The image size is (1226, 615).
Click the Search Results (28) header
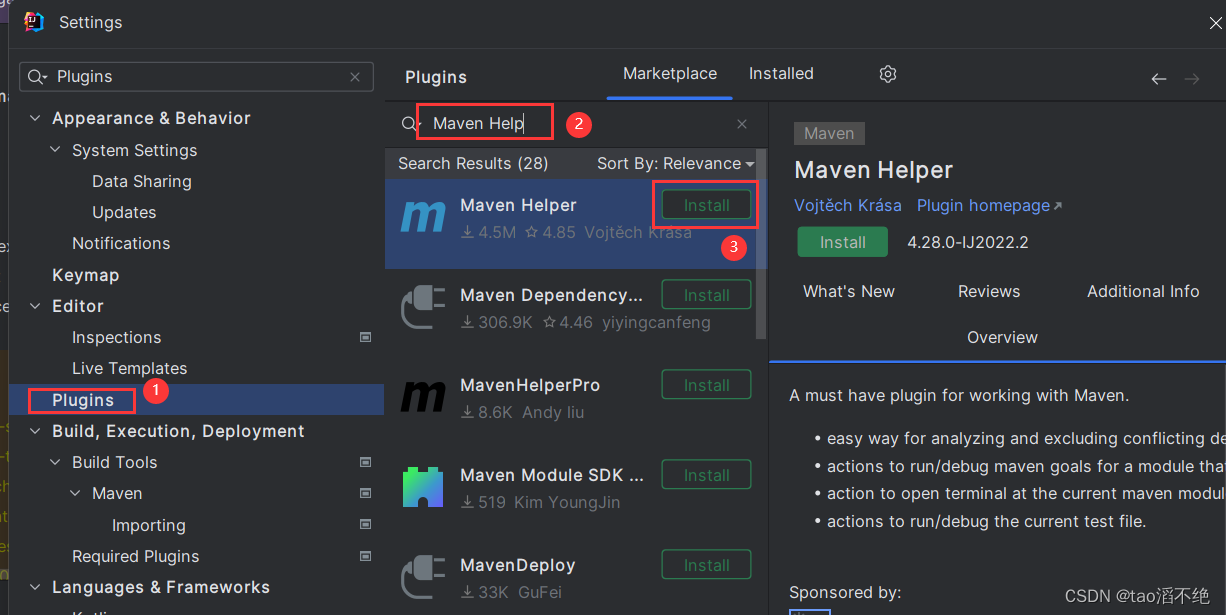coord(473,163)
